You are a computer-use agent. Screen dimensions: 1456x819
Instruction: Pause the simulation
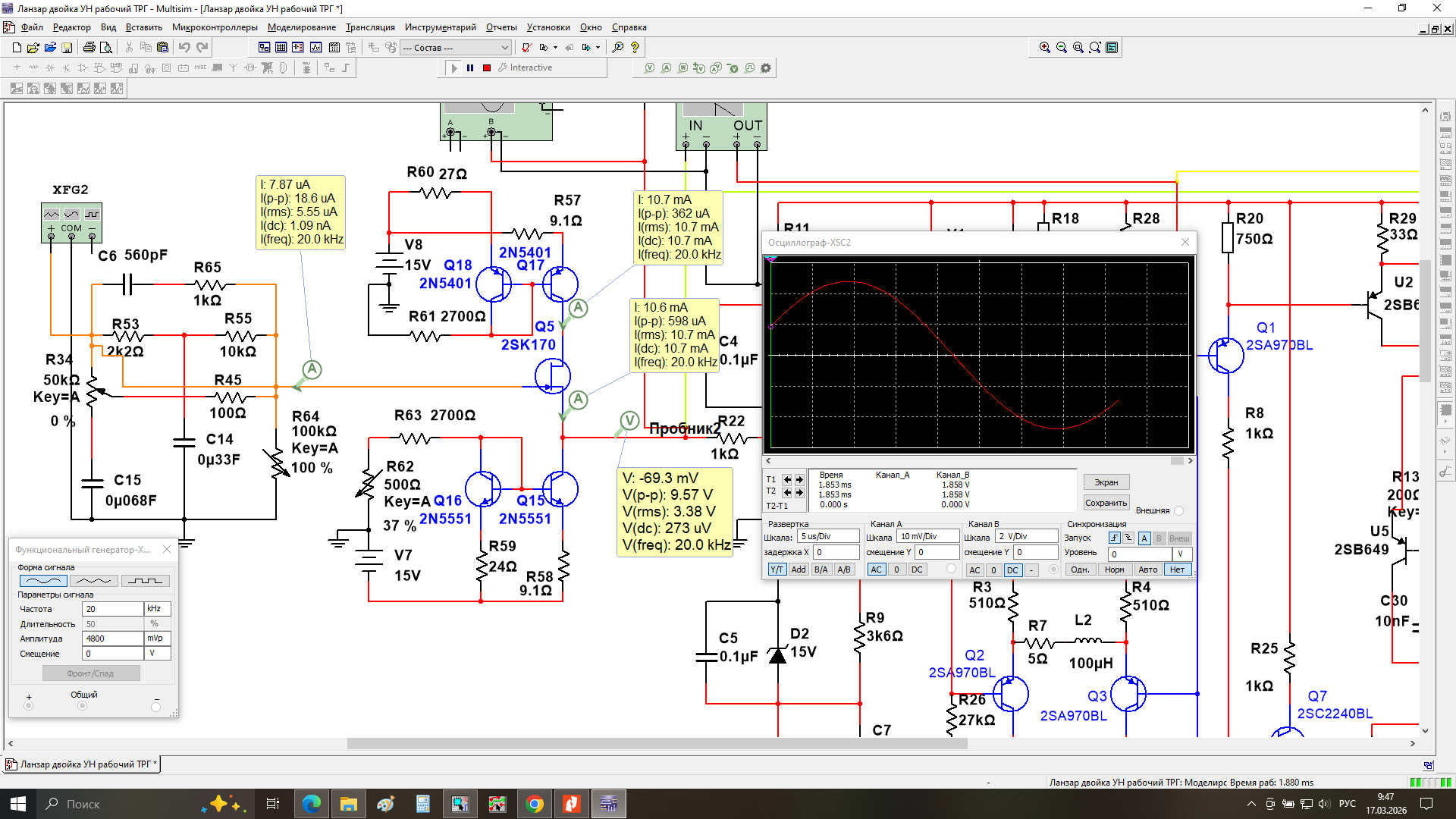click(470, 67)
